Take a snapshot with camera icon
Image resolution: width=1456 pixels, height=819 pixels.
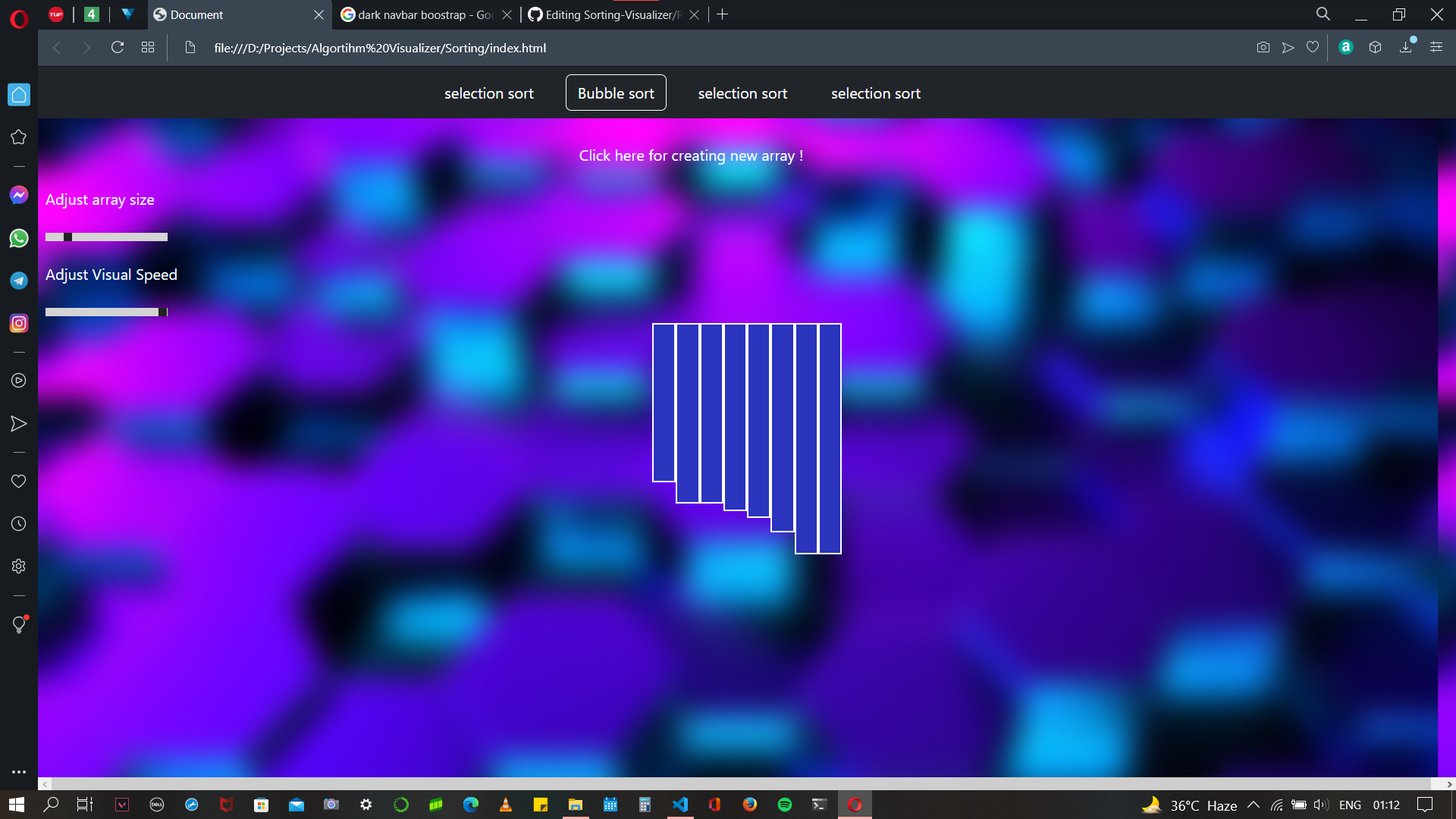pyautogui.click(x=1263, y=48)
